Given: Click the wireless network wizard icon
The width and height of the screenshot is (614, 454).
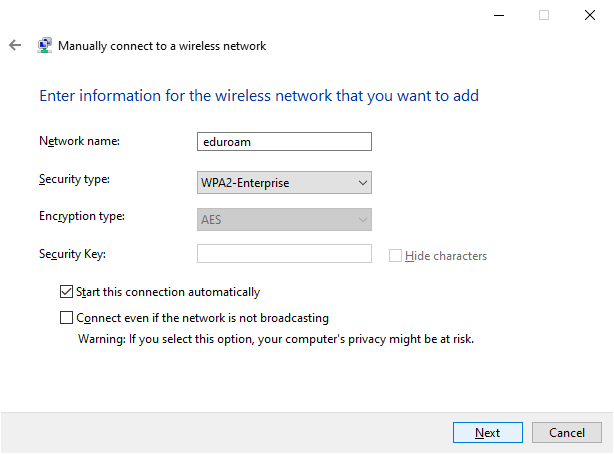Looking at the screenshot, I should (45, 45).
